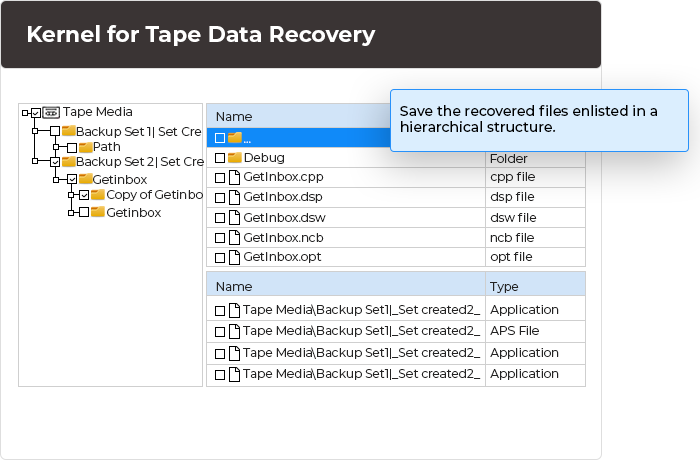Image resolution: width=700 pixels, height=460 pixels.
Task: Click the Backup Set 2 folder icon
Action: click(68, 161)
